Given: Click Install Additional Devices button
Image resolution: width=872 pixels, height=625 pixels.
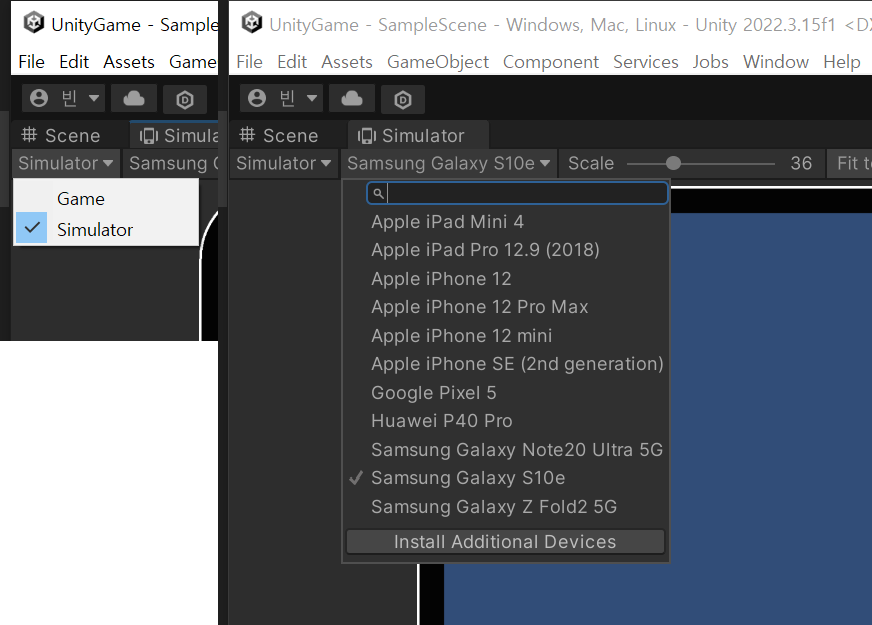Looking at the screenshot, I should [505, 542].
